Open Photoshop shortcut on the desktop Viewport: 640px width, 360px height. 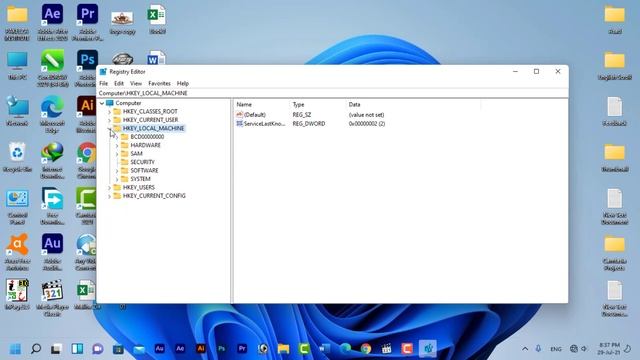(x=87, y=60)
